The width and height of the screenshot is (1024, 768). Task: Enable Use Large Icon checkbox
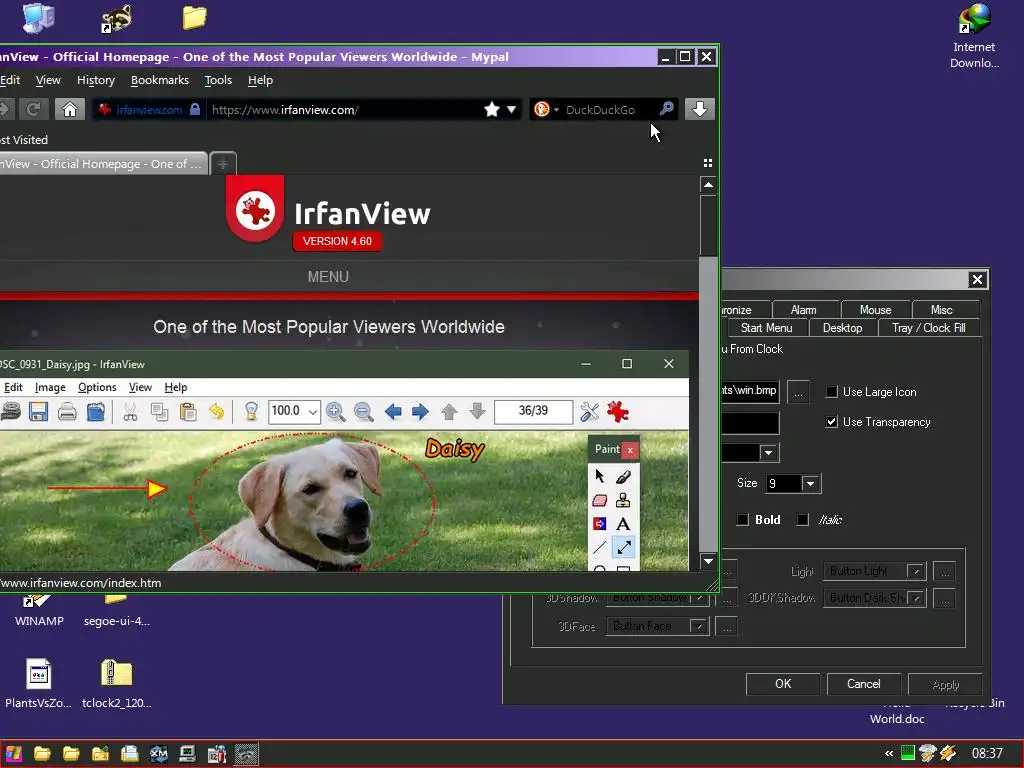(832, 392)
